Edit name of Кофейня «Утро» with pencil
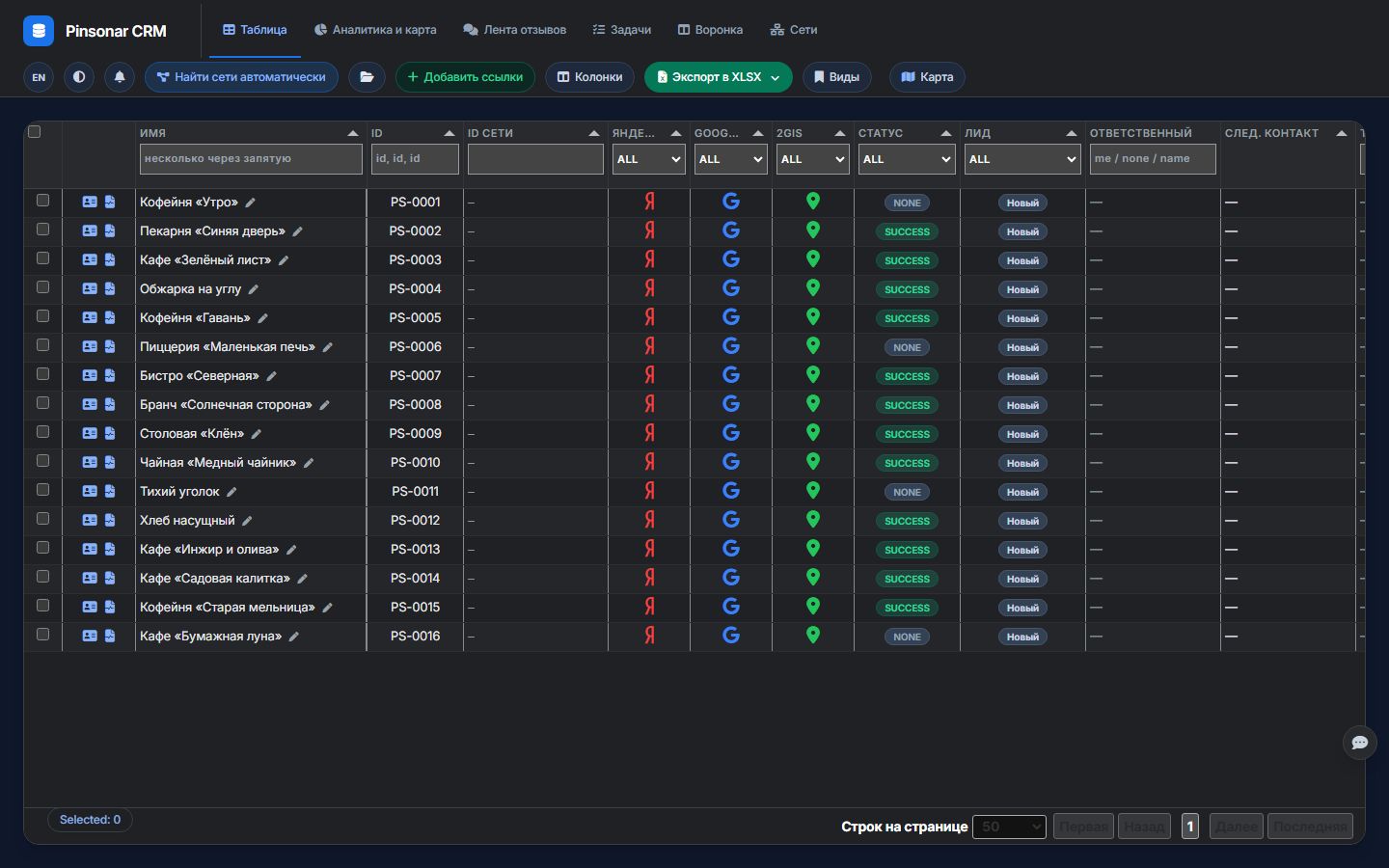The image size is (1389, 868). pyautogui.click(x=251, y=203)
